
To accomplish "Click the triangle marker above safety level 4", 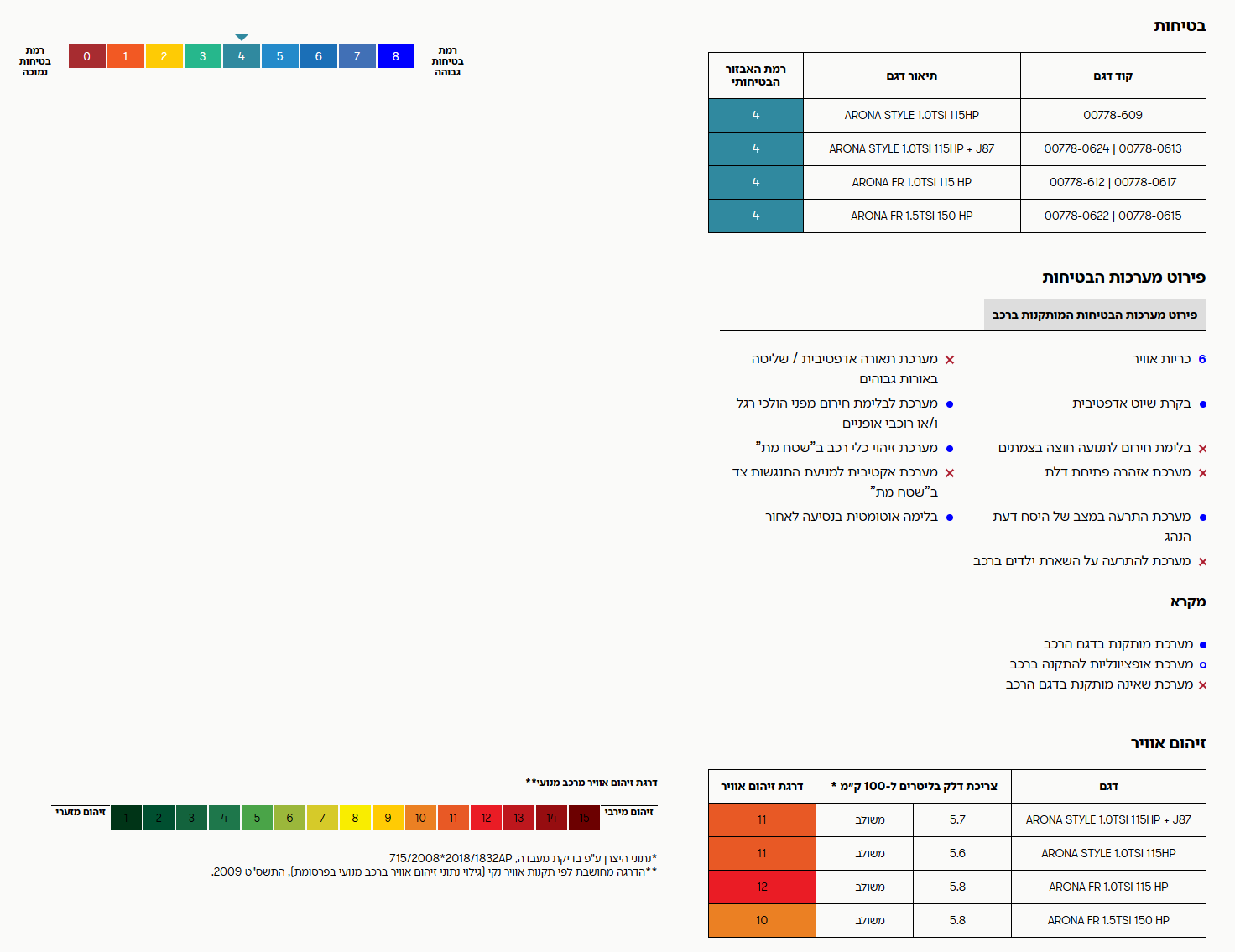I will 242,38.
